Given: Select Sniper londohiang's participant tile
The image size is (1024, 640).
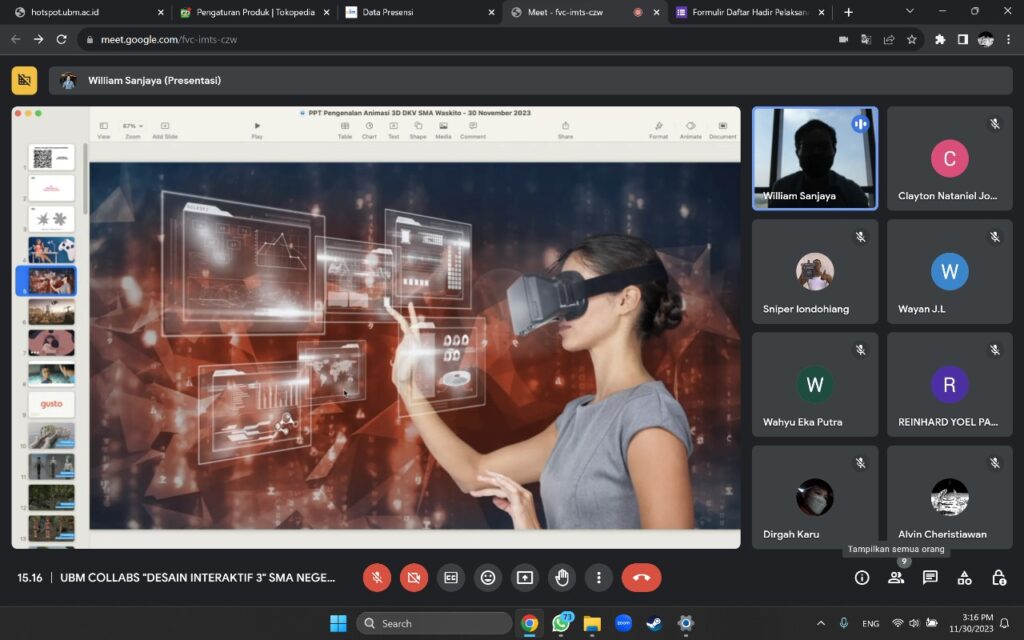Looking at the screenshot, I should tap(815, 272).
